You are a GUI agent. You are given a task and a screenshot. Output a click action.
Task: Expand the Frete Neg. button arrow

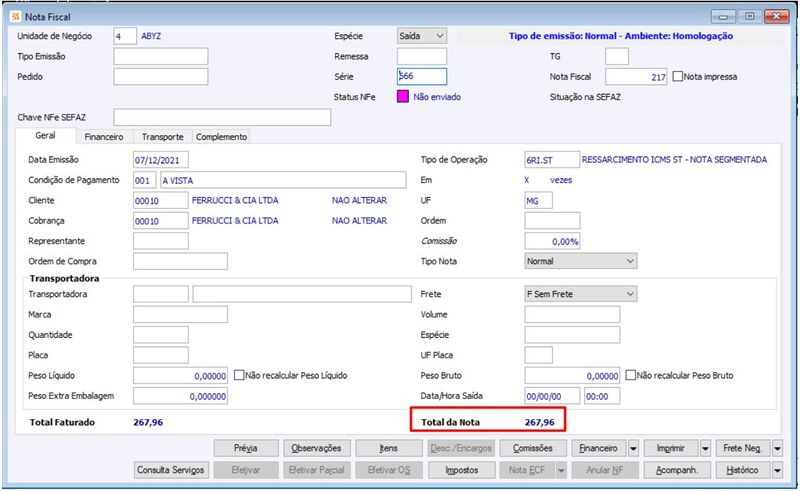[x=777, y=449]
